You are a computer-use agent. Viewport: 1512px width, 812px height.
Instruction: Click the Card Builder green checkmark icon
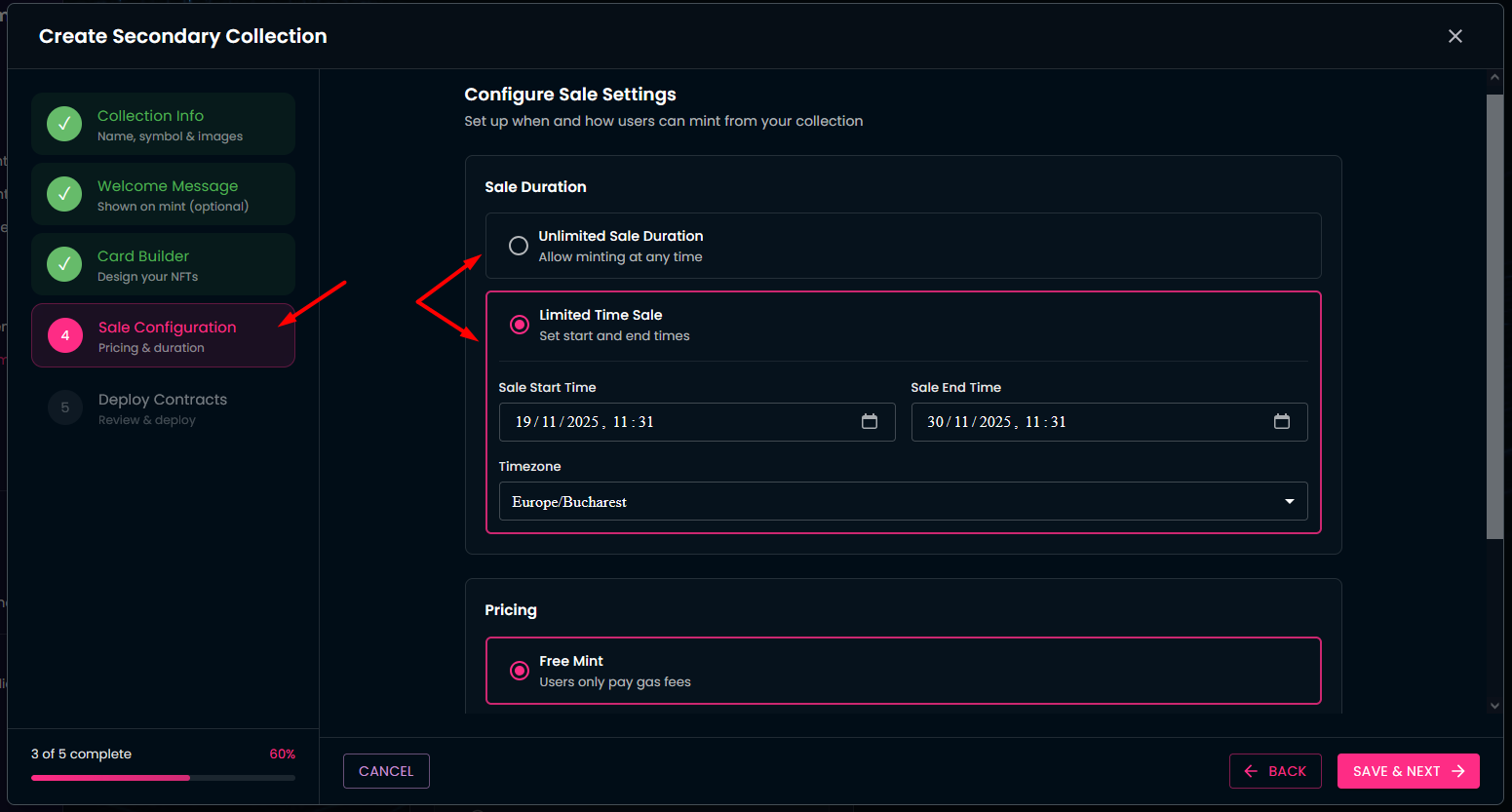pyautogui.click(x=64, y=264)
